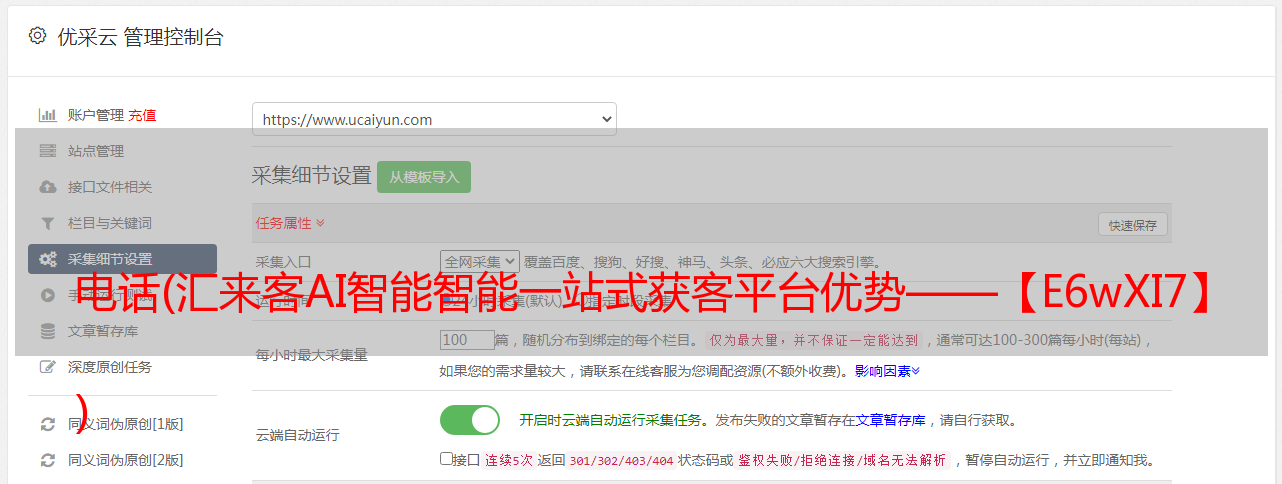Open the 接口文件相关 sidebar item

[110, 187]
